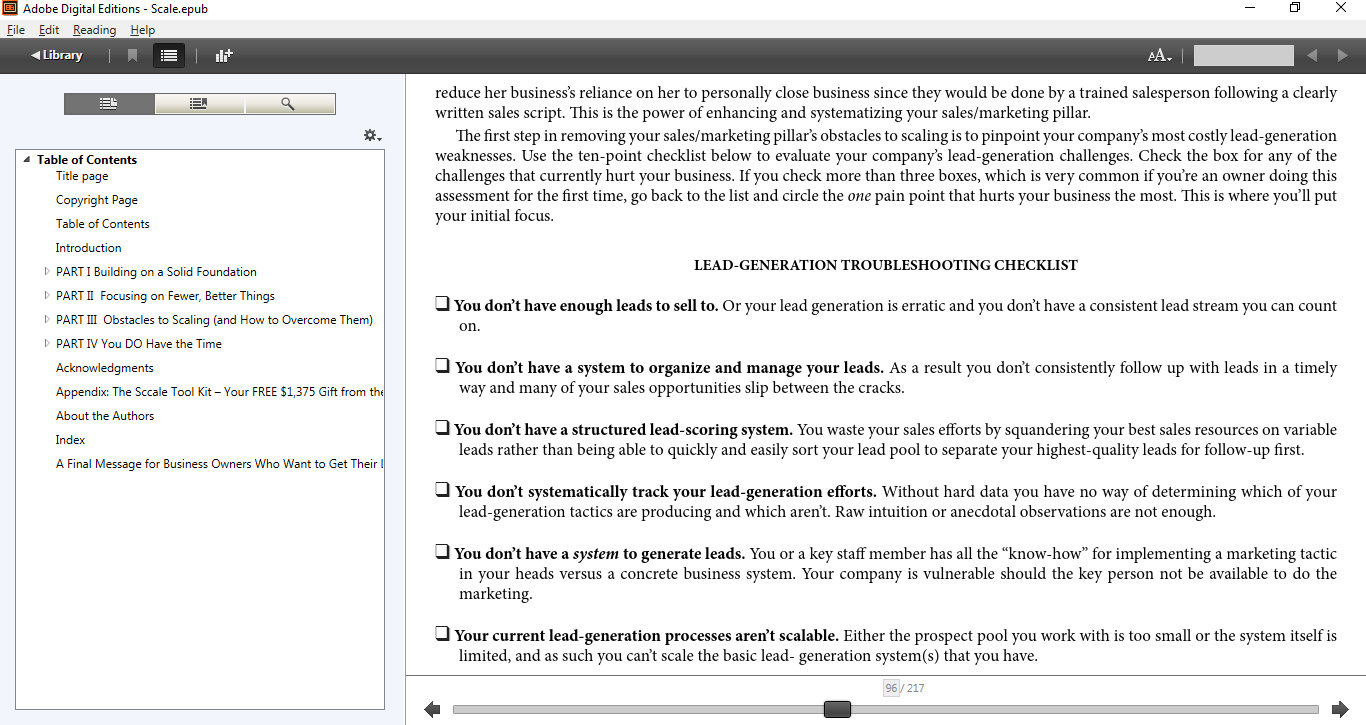Click 'structured lead-scoring system' checkbox glyph
Image resolution: width=1366 pixels, height=725 pixels.
tap(442, 428)
